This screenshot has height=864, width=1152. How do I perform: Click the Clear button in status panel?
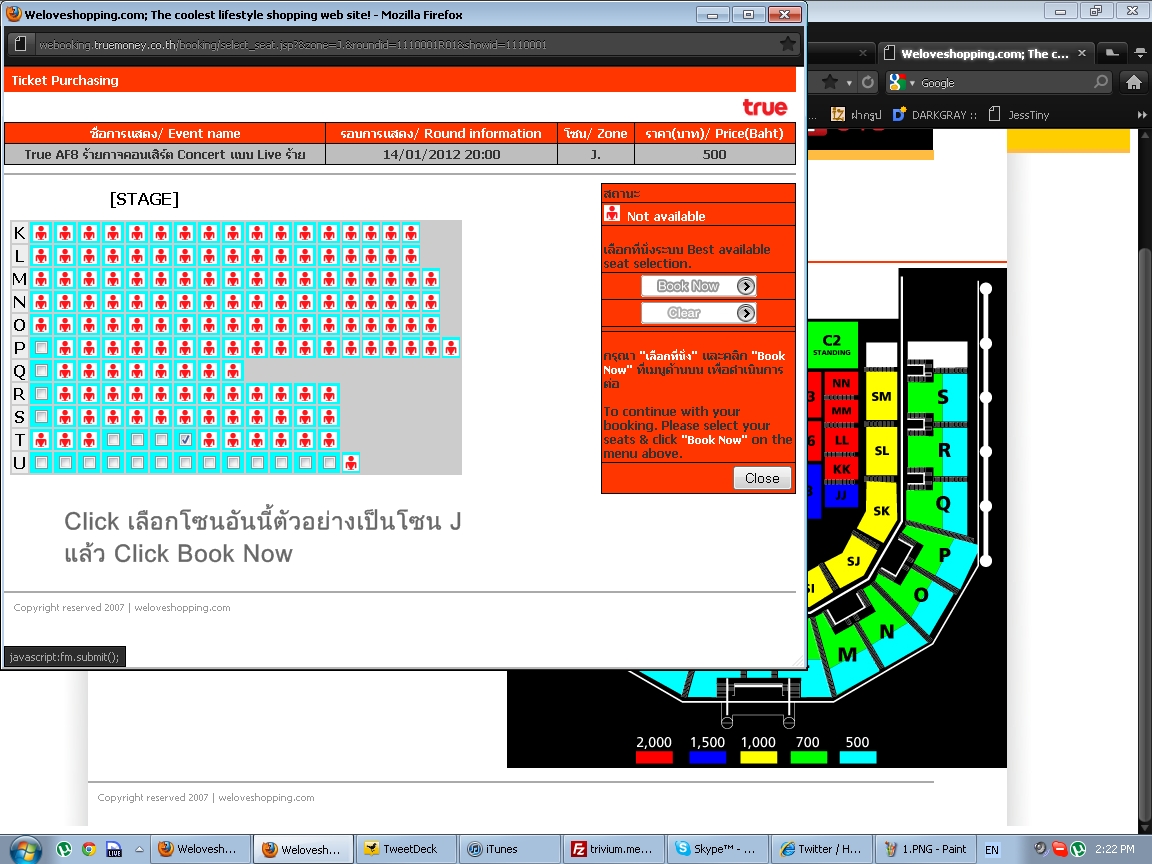click(698, 313)
